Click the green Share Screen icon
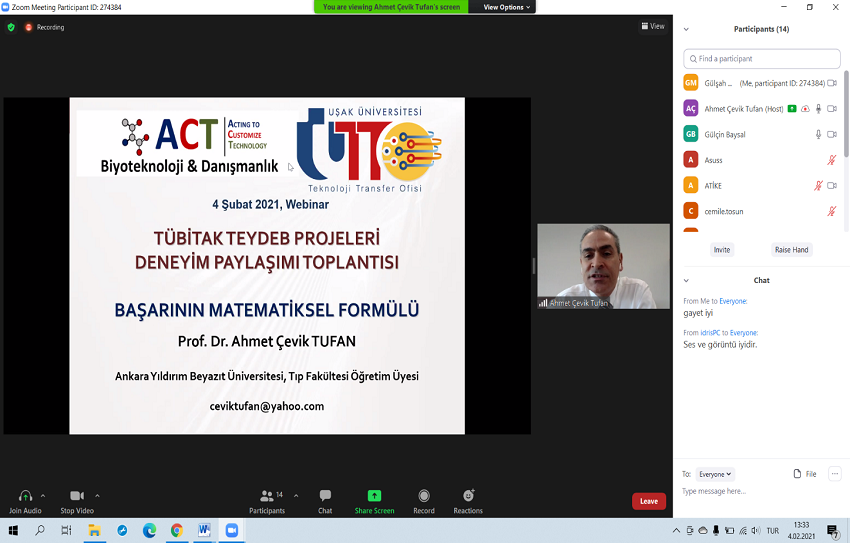850x543 pixels. pos(374,496)
